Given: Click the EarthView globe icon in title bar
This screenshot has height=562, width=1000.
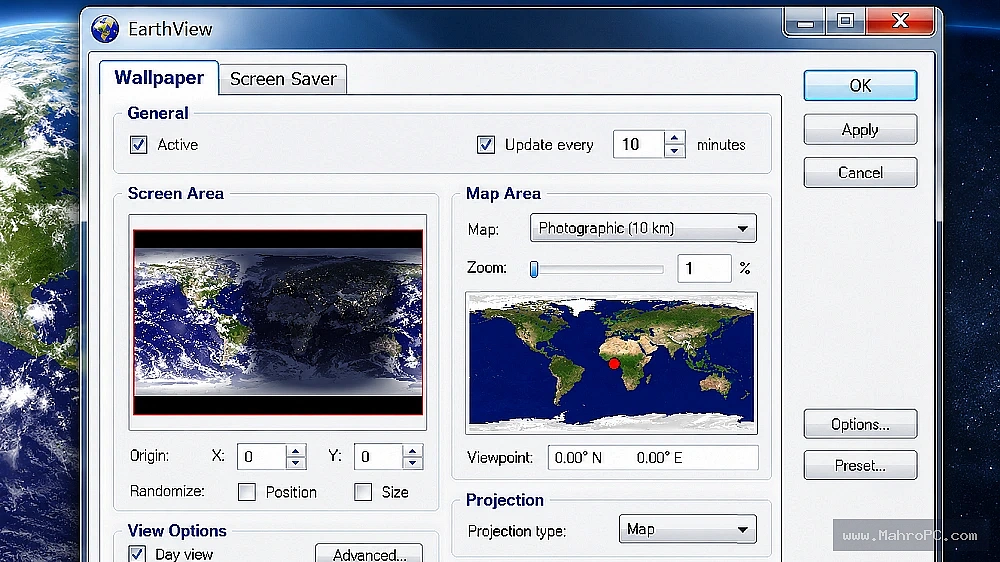Looking at the screenshot, I should tap(105, 29).
